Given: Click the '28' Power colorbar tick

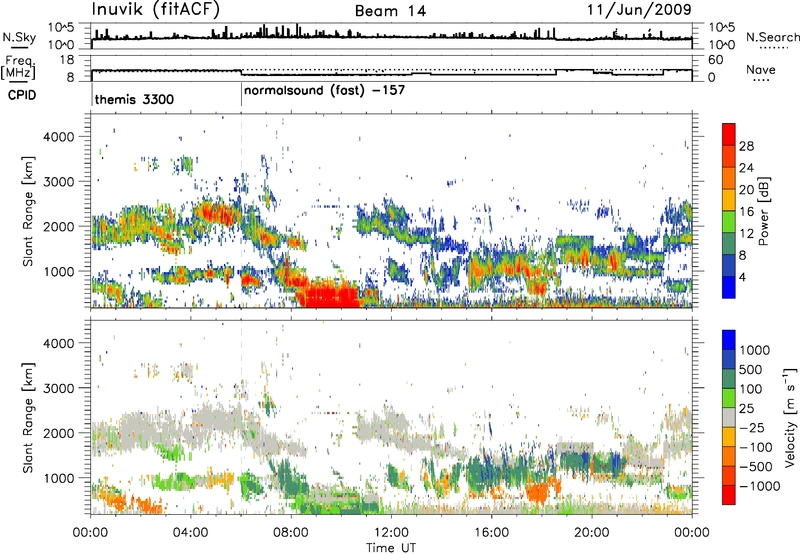Looking at the screenshot, I should tap(746, 146).
